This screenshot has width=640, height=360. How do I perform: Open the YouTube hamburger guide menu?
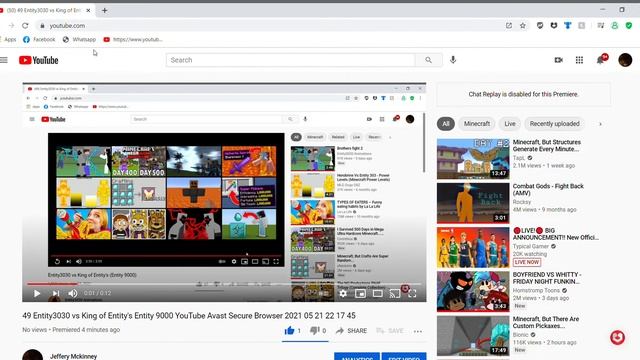coord(4,60)
